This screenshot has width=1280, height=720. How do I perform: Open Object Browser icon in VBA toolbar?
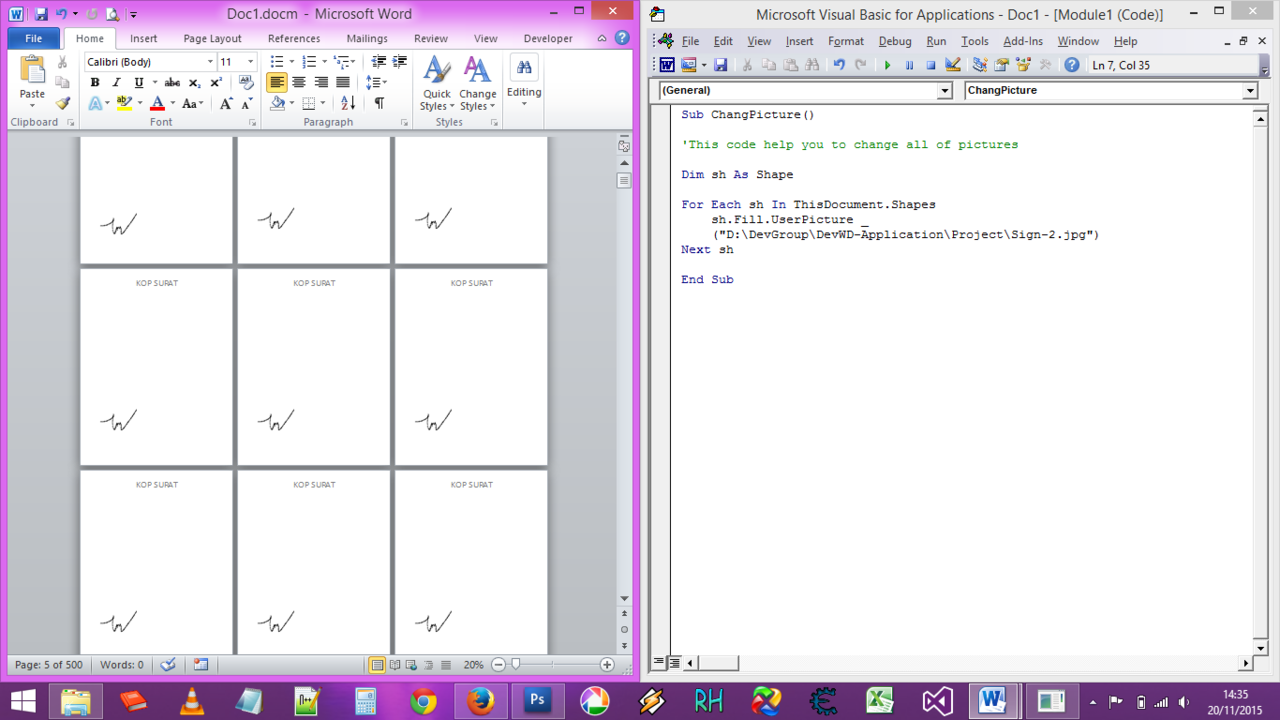pyautogui.click(x=1023, y=65)
